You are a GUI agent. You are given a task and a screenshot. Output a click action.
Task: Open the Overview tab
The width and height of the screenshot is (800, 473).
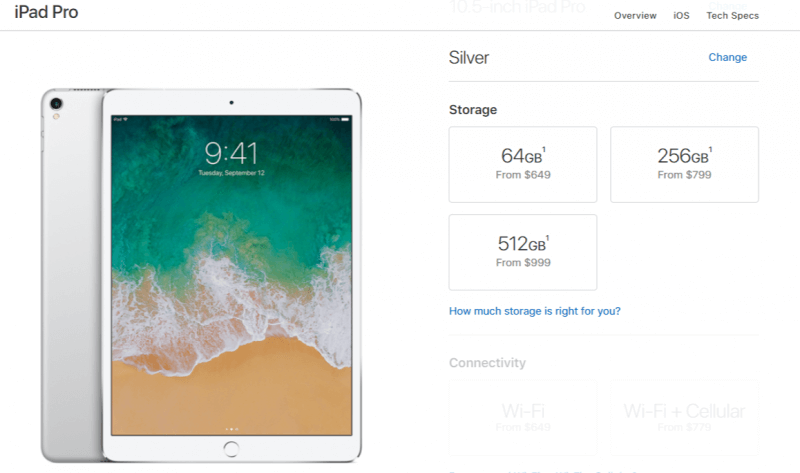click(x=635, y=16)
